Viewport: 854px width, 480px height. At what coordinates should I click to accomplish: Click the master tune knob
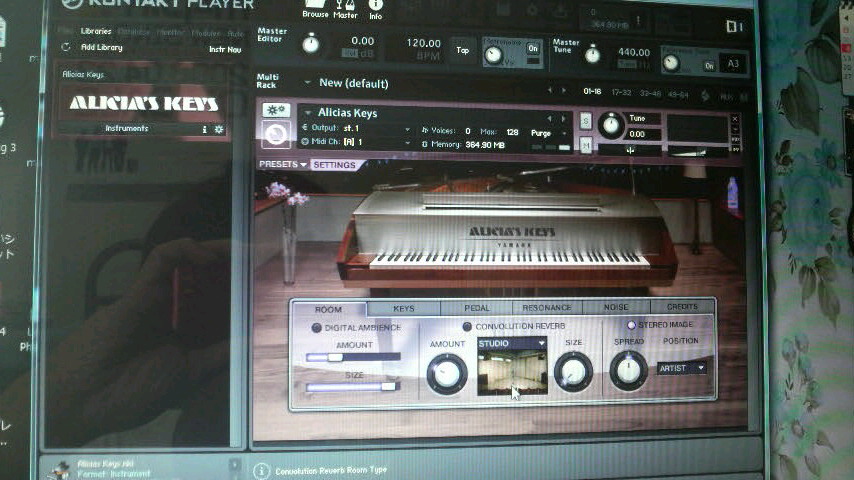point(592,54)
